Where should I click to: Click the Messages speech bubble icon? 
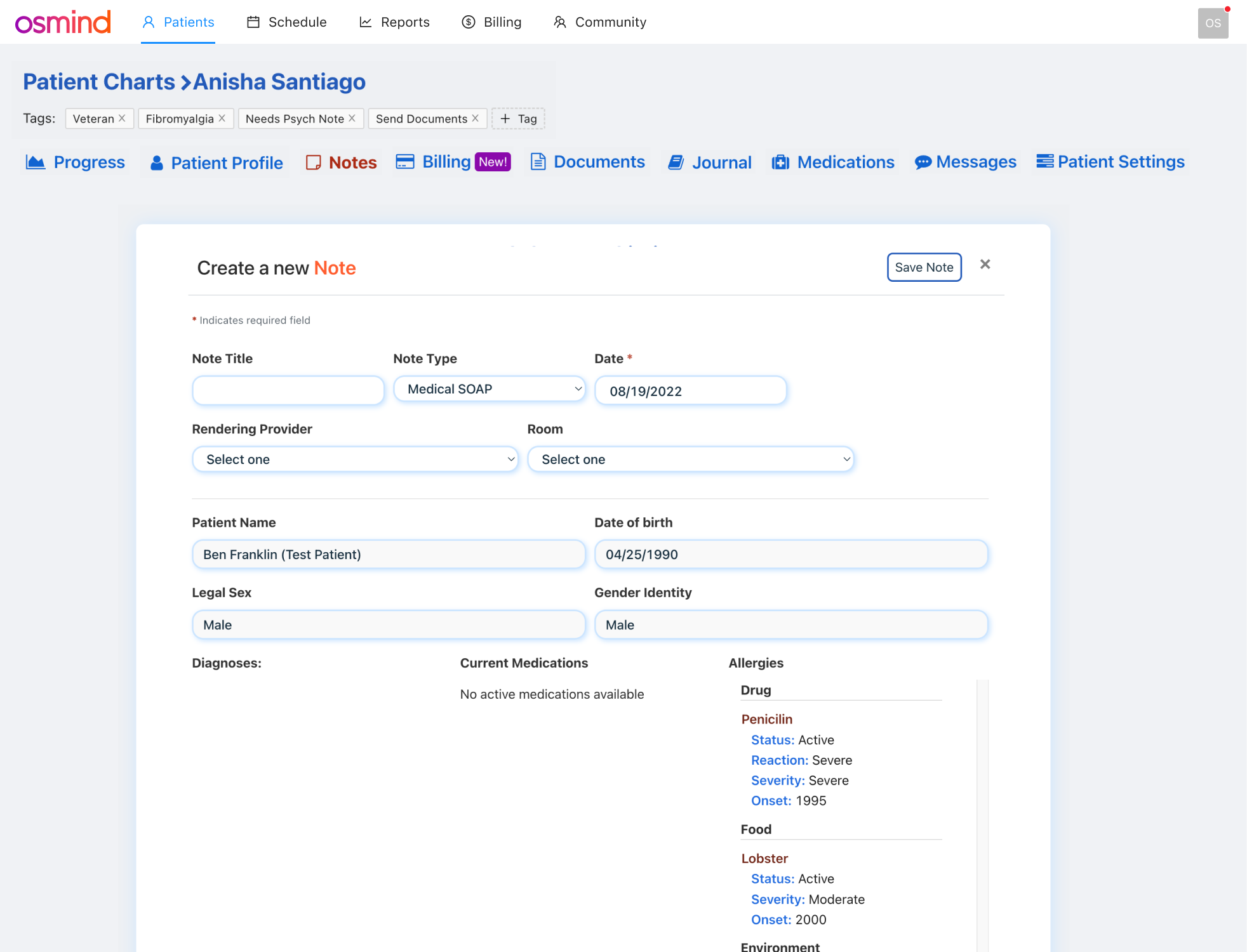923,162
